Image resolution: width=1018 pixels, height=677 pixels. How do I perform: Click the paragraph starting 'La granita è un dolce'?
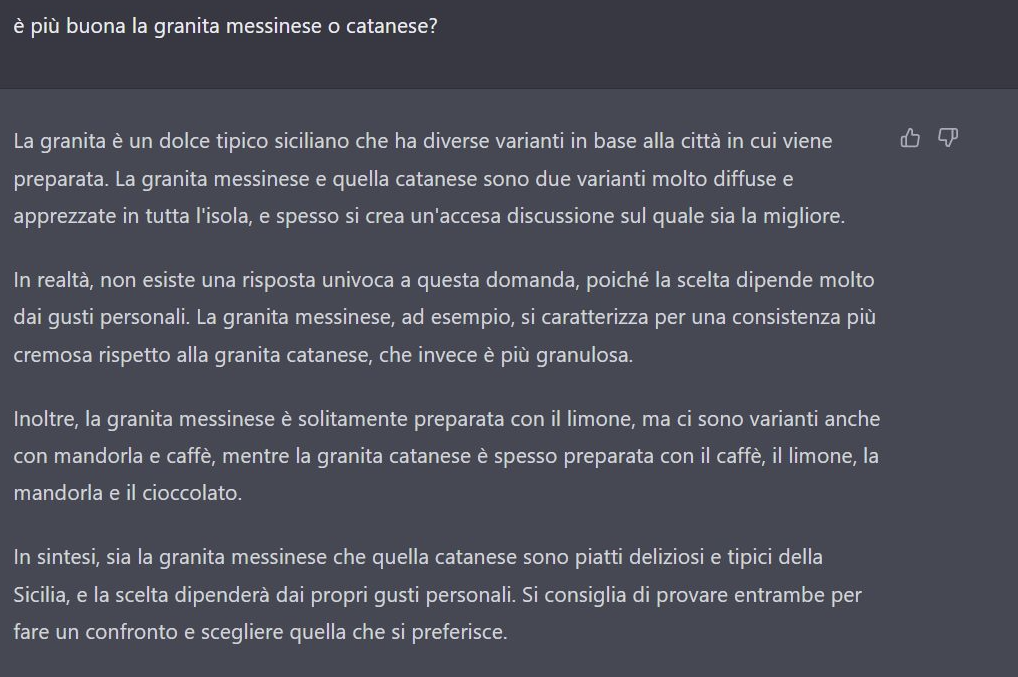(429, 178)
